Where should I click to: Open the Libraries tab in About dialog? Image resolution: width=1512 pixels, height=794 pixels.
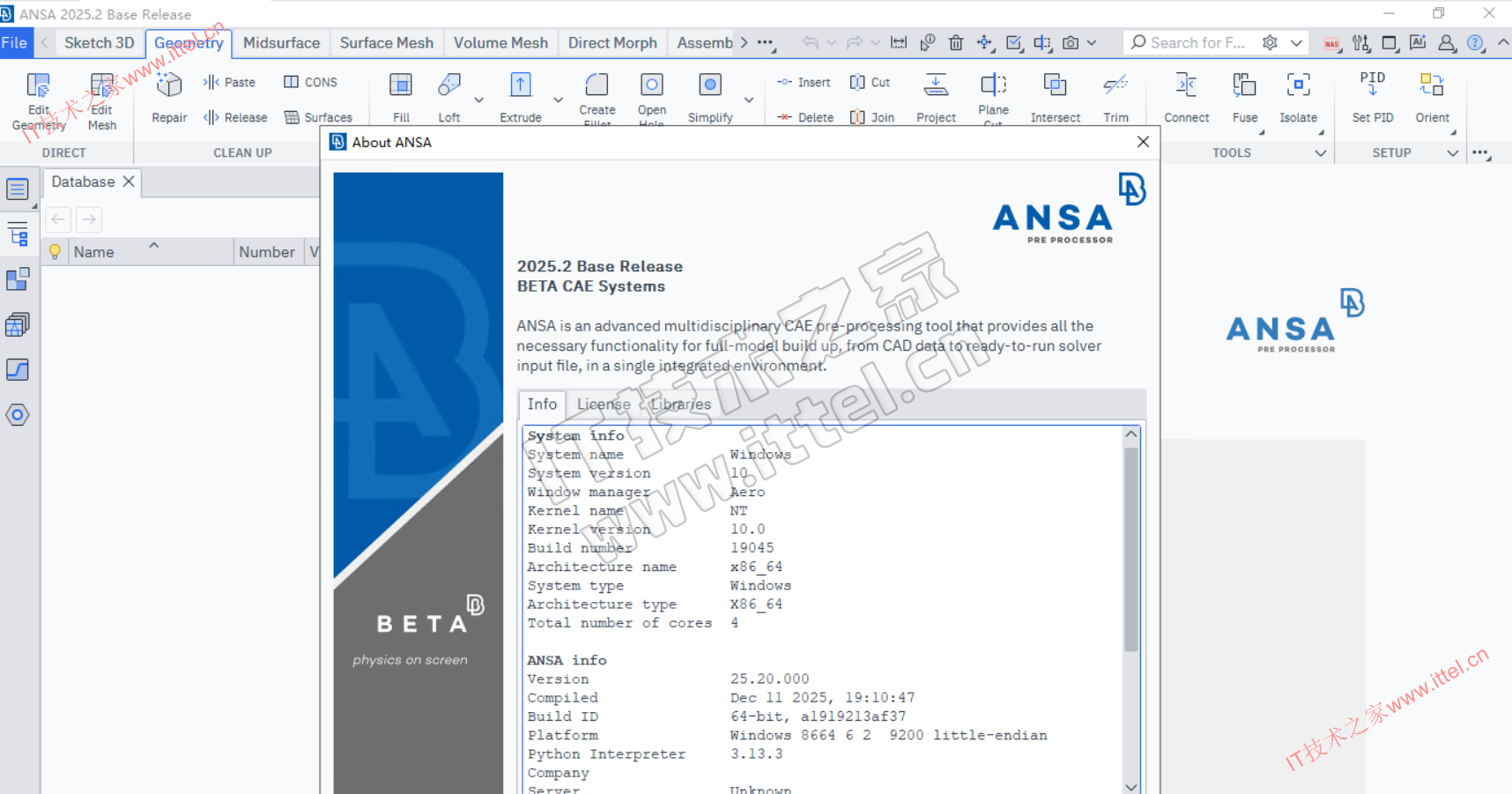[681, 404]
